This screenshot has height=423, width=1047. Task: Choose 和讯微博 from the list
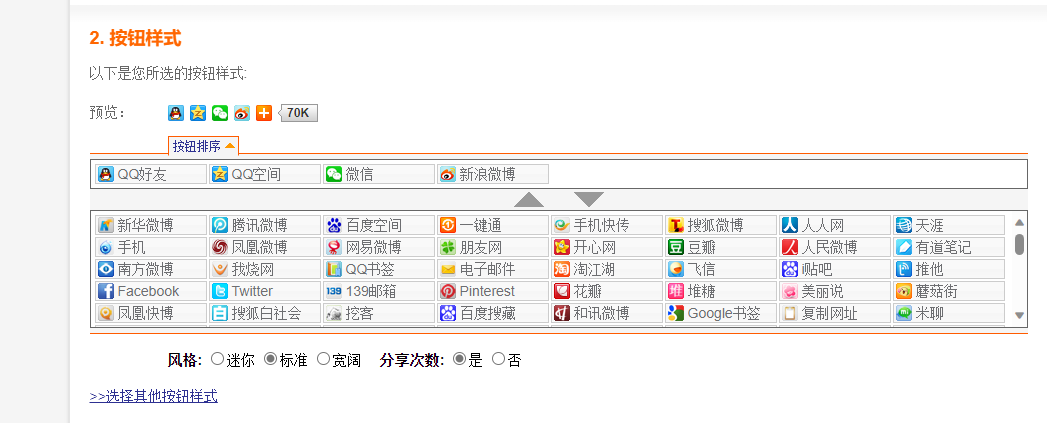(x=607, y=313)
